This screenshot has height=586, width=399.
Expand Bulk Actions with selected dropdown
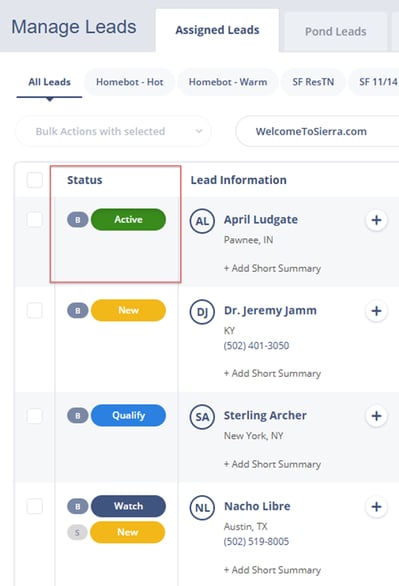pyautogui.click(x=114, y=132)
